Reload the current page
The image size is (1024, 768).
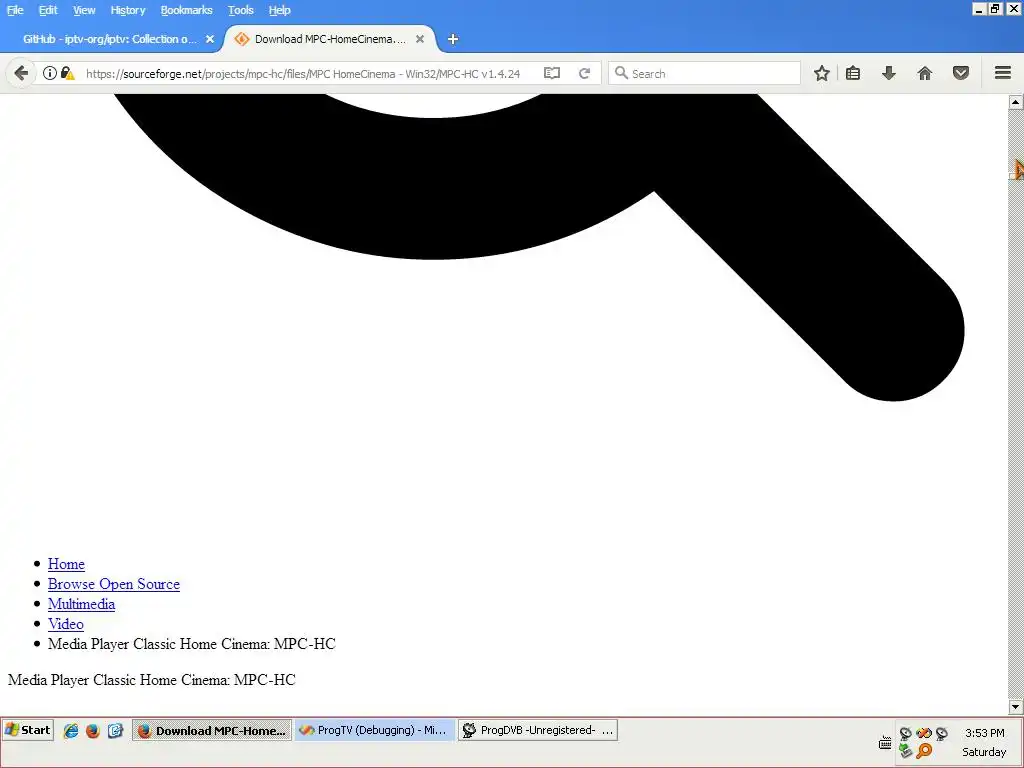tap(584, 73)
